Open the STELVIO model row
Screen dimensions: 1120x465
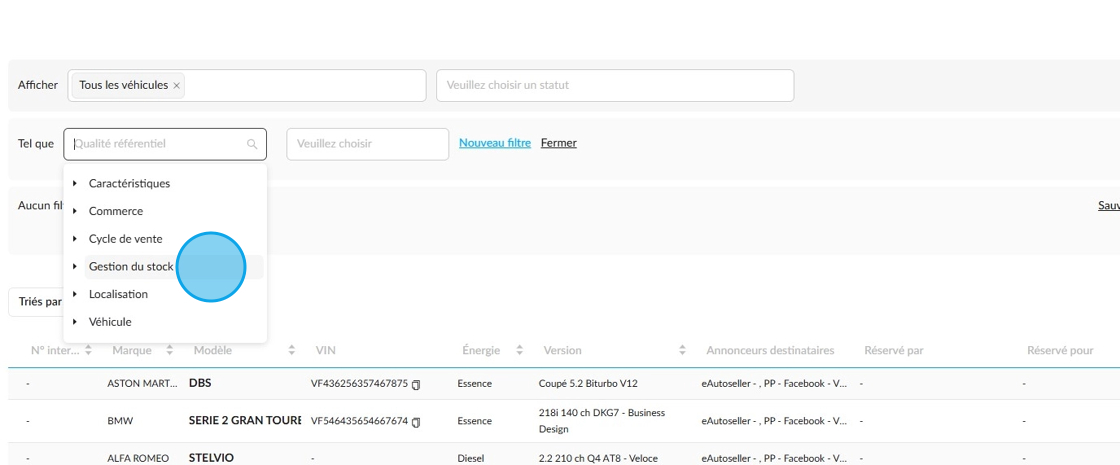(211, 458)
